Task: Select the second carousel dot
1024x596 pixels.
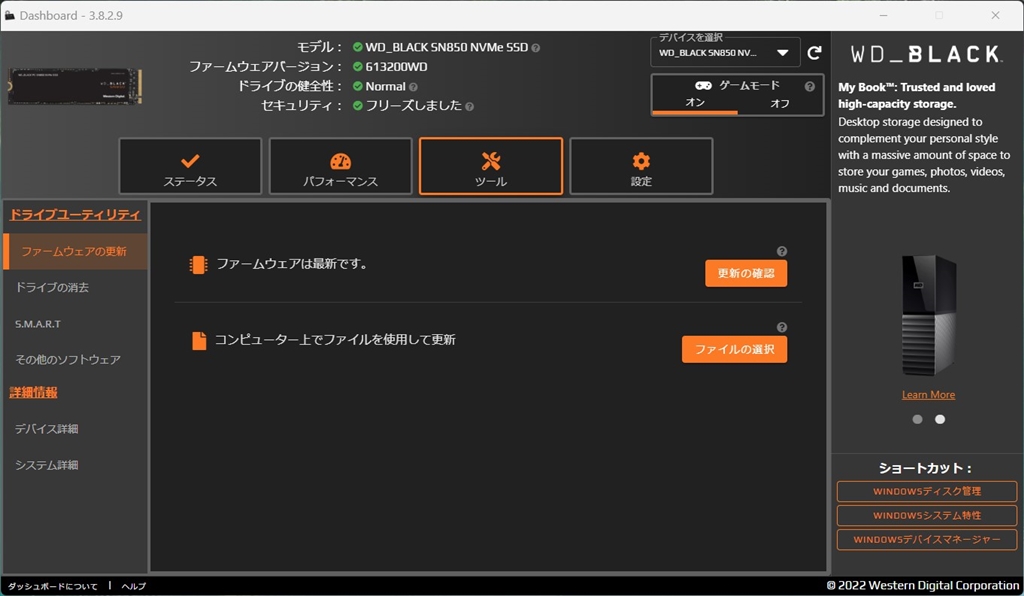Action: click(940, 419)
